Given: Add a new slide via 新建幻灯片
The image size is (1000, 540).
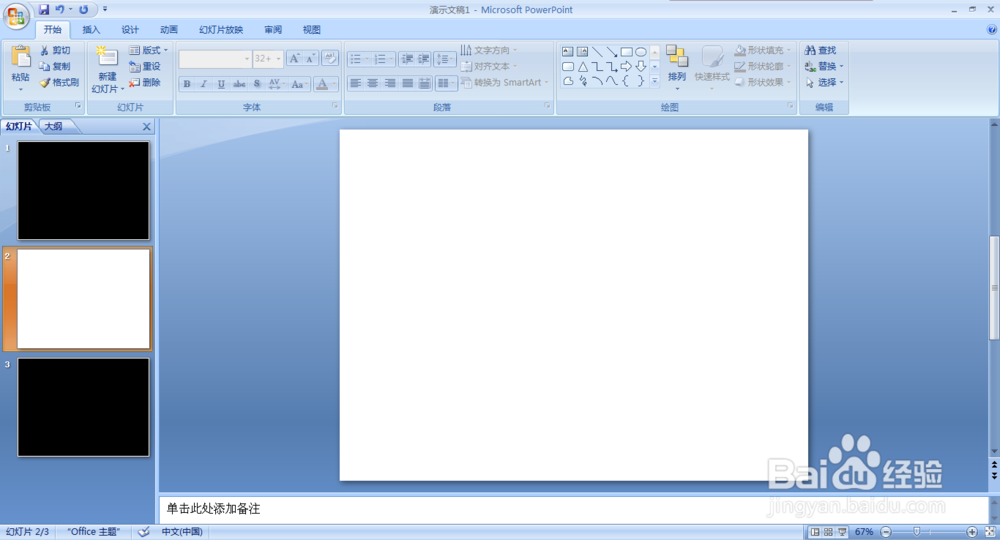Looking at the screenshot, I should (107, 70).
